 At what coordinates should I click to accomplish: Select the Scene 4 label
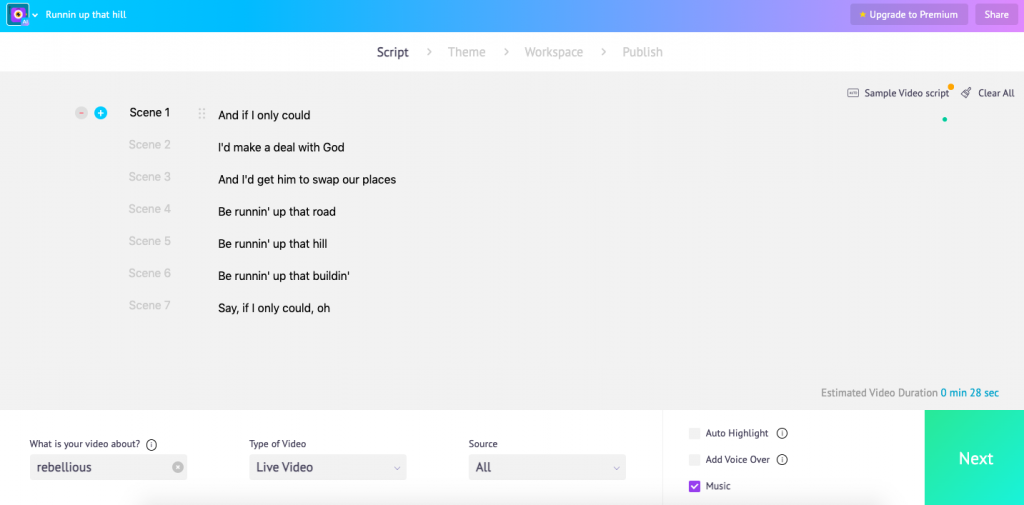point(150,209)
